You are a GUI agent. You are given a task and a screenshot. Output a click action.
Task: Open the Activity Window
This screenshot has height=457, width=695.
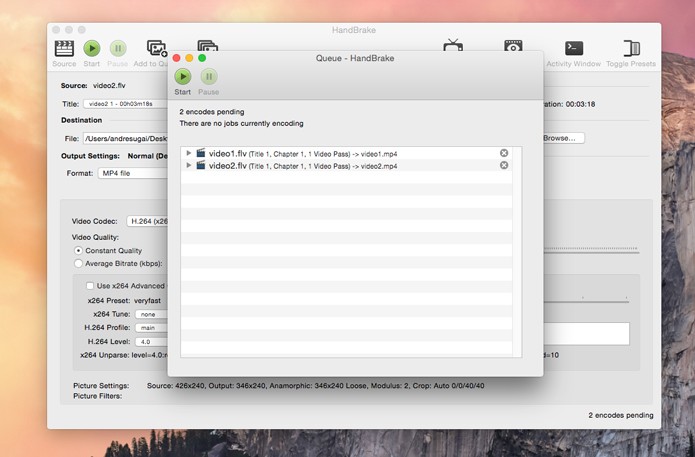point(574,48)
